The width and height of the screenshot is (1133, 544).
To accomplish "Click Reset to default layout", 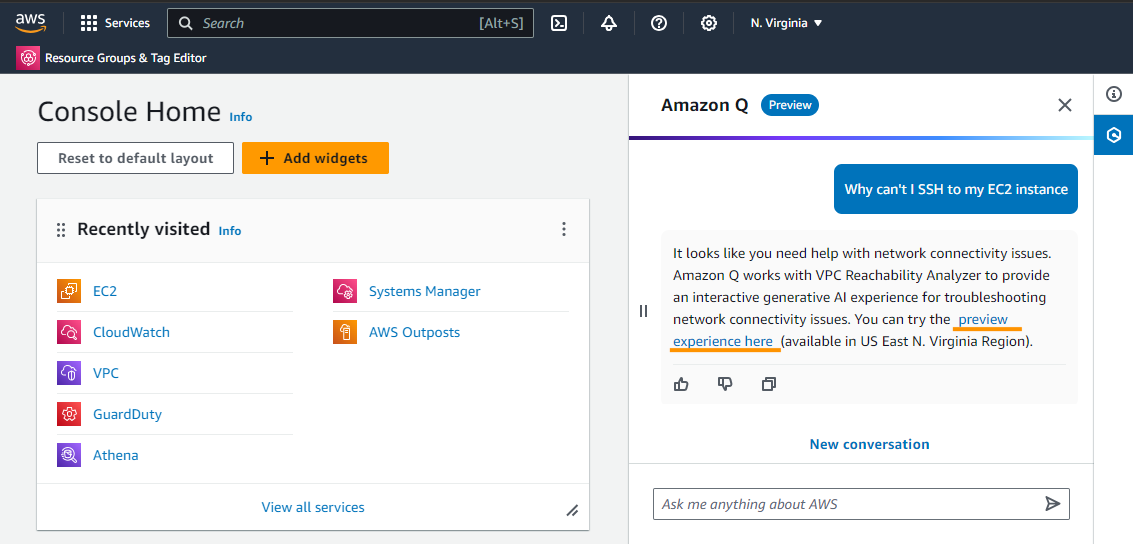I will (136, 158).
